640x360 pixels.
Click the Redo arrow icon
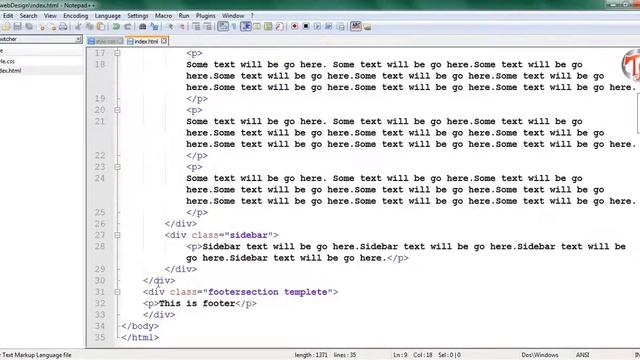click(x=128, y=27)
